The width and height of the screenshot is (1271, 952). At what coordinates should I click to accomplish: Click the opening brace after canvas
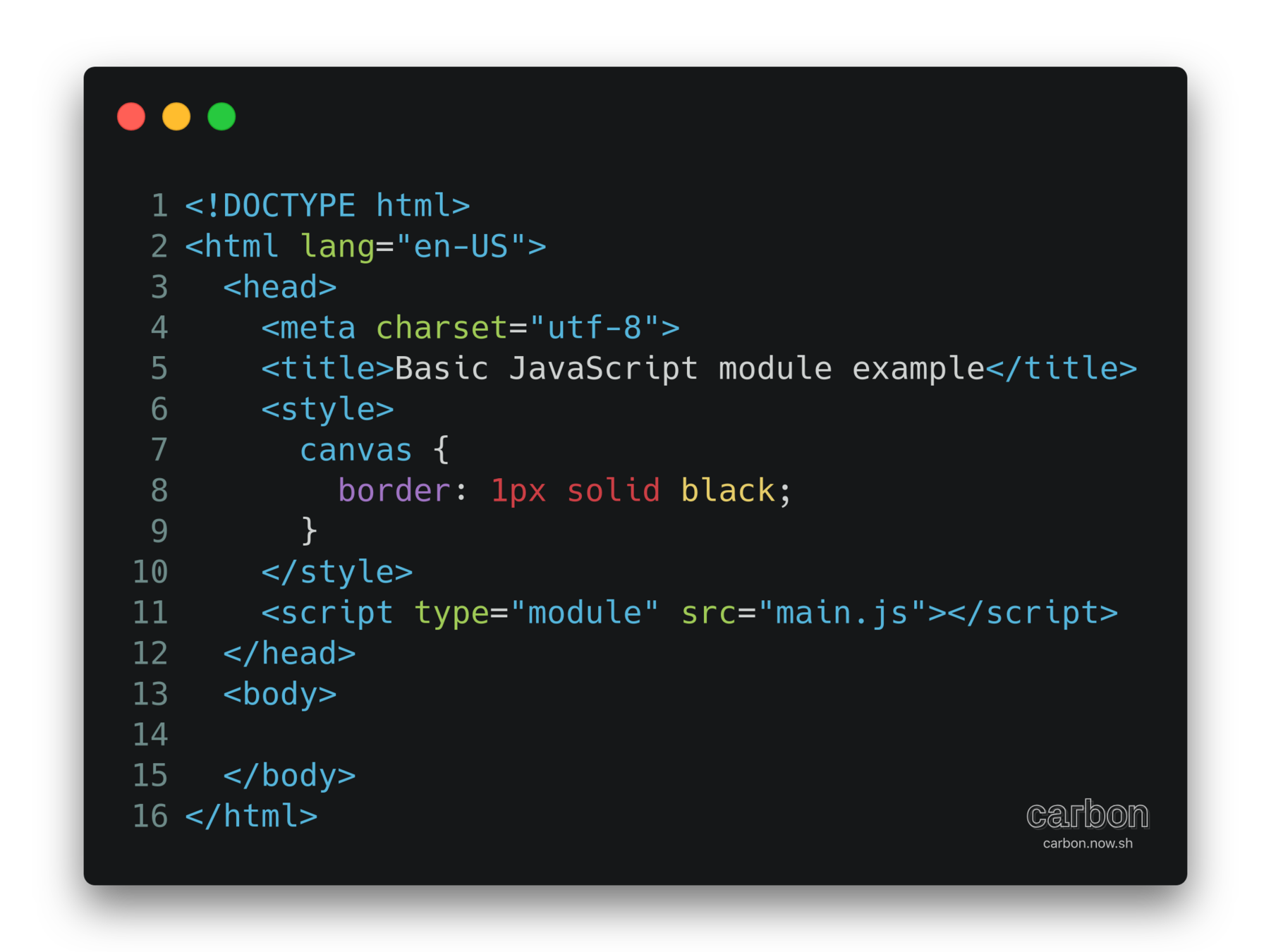tap(442, 450)
